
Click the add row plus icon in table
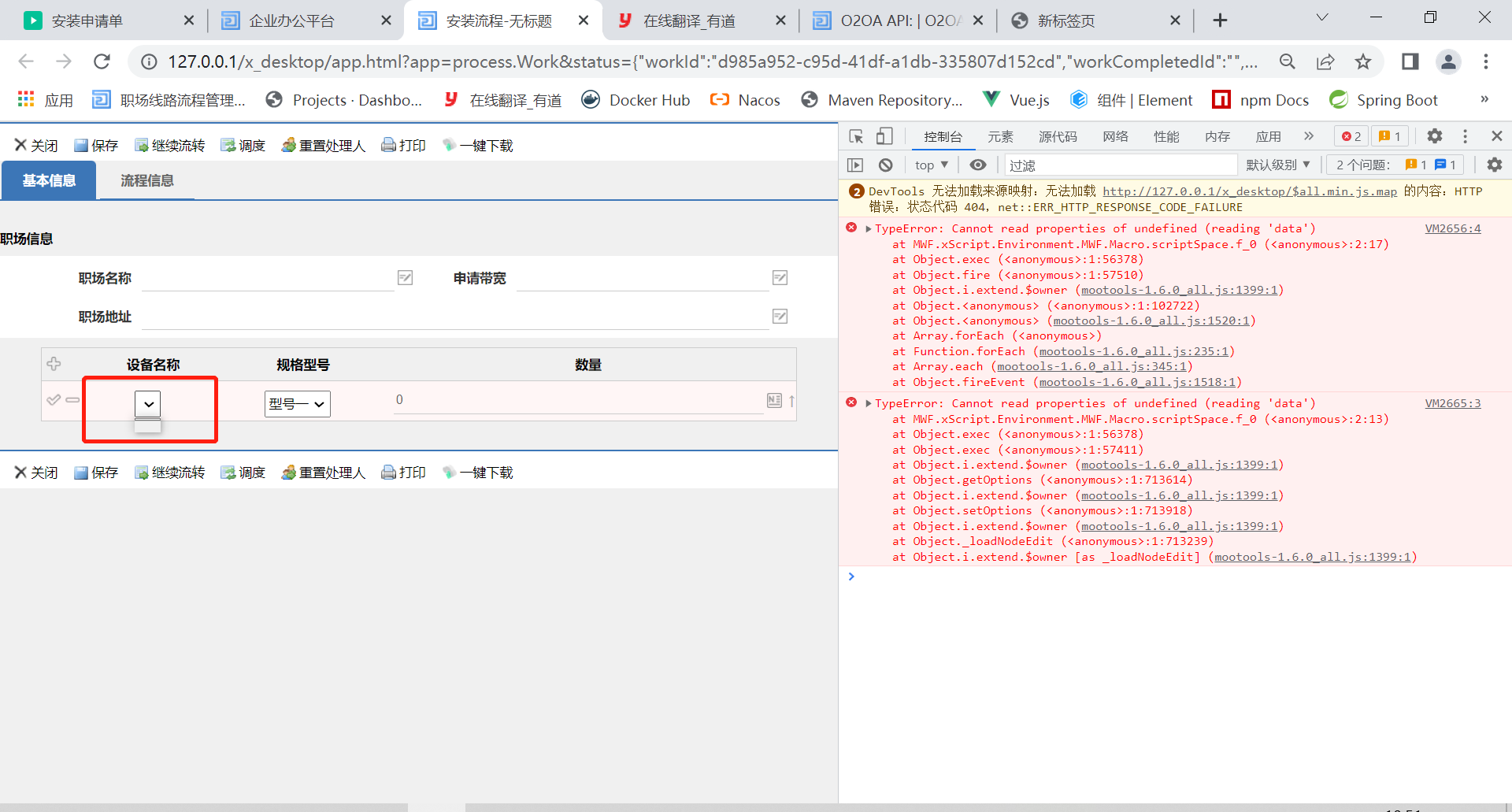54,364
